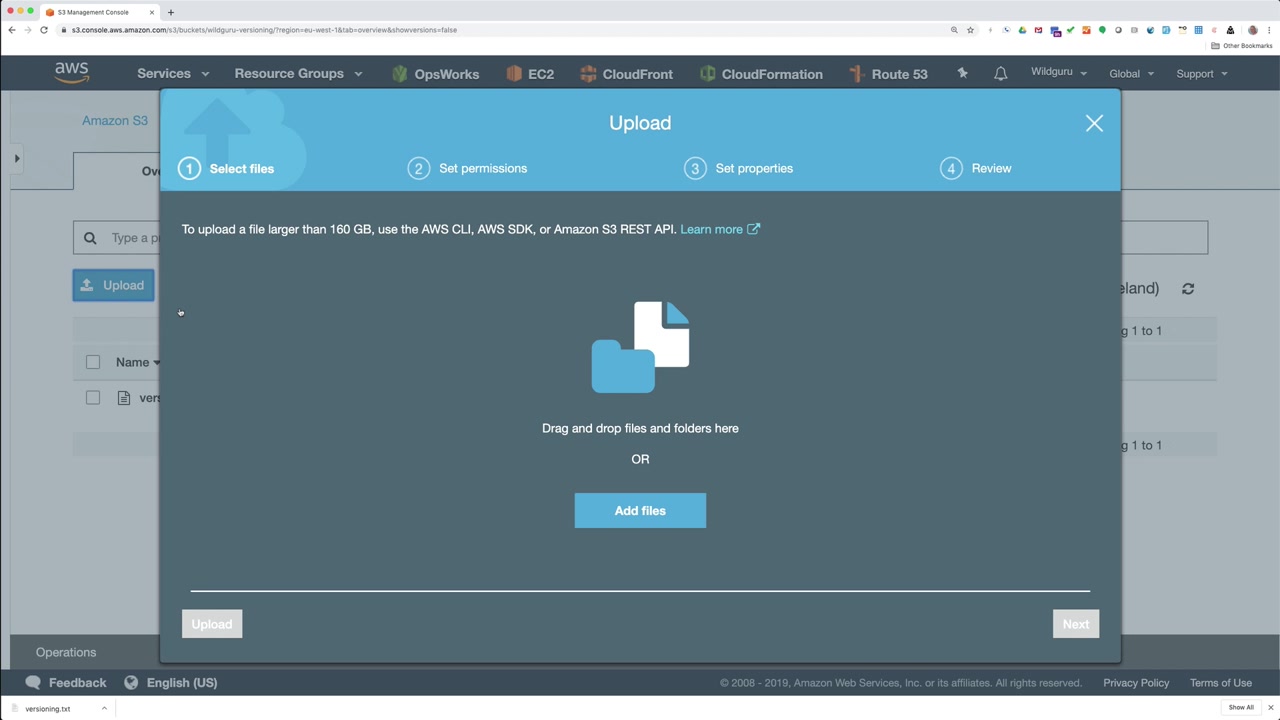
Task: Open the Support dropdown
Action: coord(1201,74)
